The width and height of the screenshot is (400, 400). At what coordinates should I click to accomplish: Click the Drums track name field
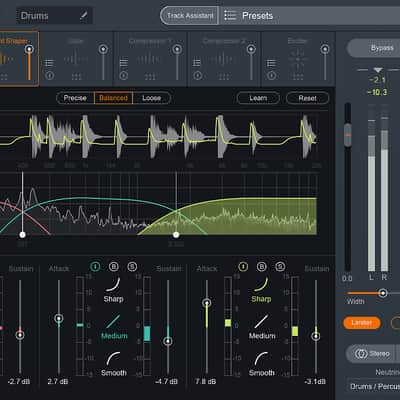[54, 16]
